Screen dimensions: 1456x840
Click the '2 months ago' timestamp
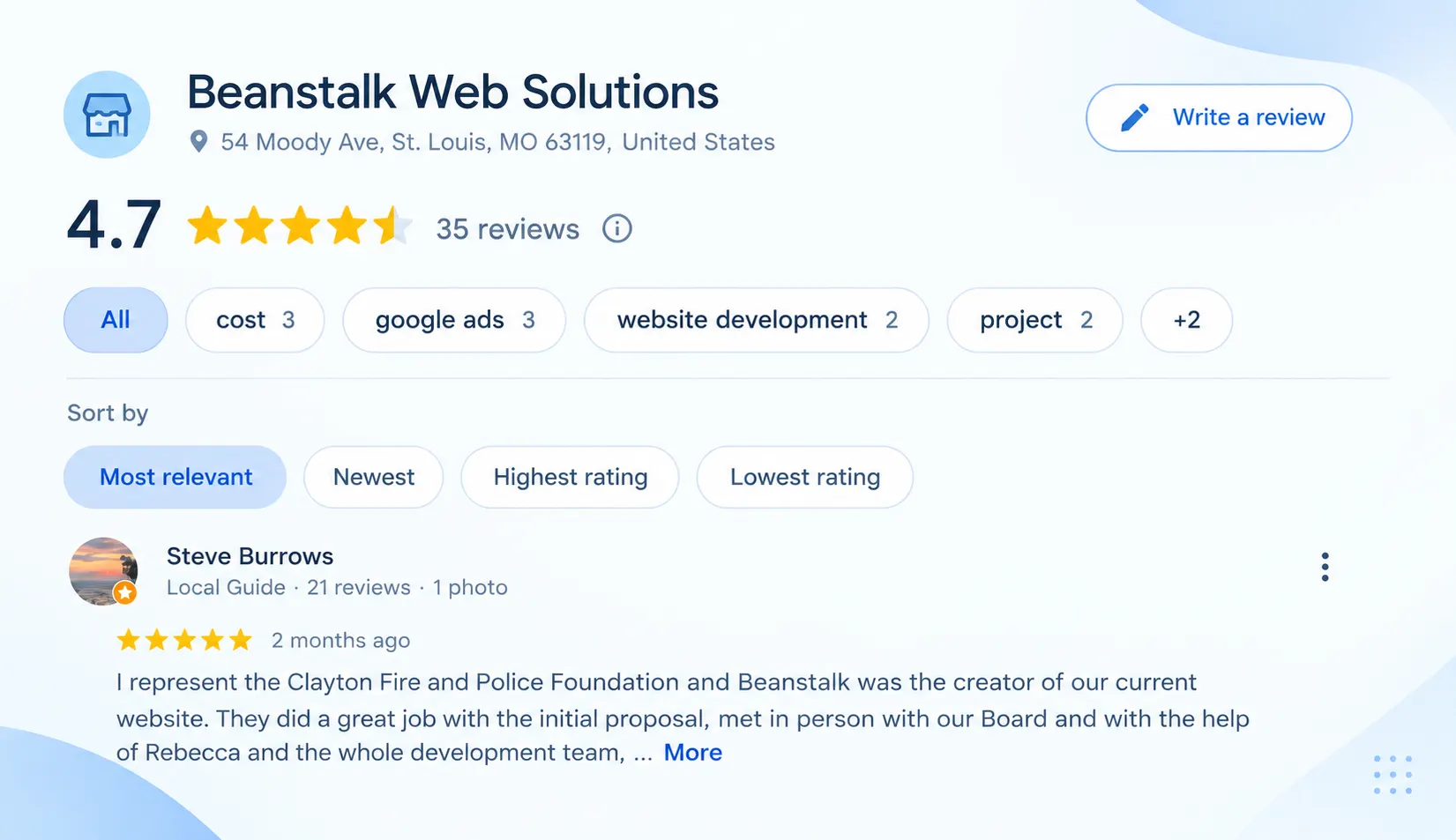pyautogui.click(x=340, y=641)
